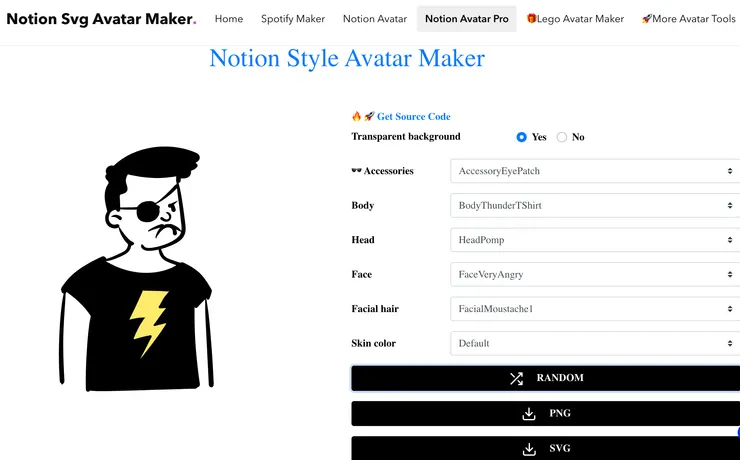This screenshot has width=740, height=460.
Task: Open the Home nav link
Action: point(229,19)
